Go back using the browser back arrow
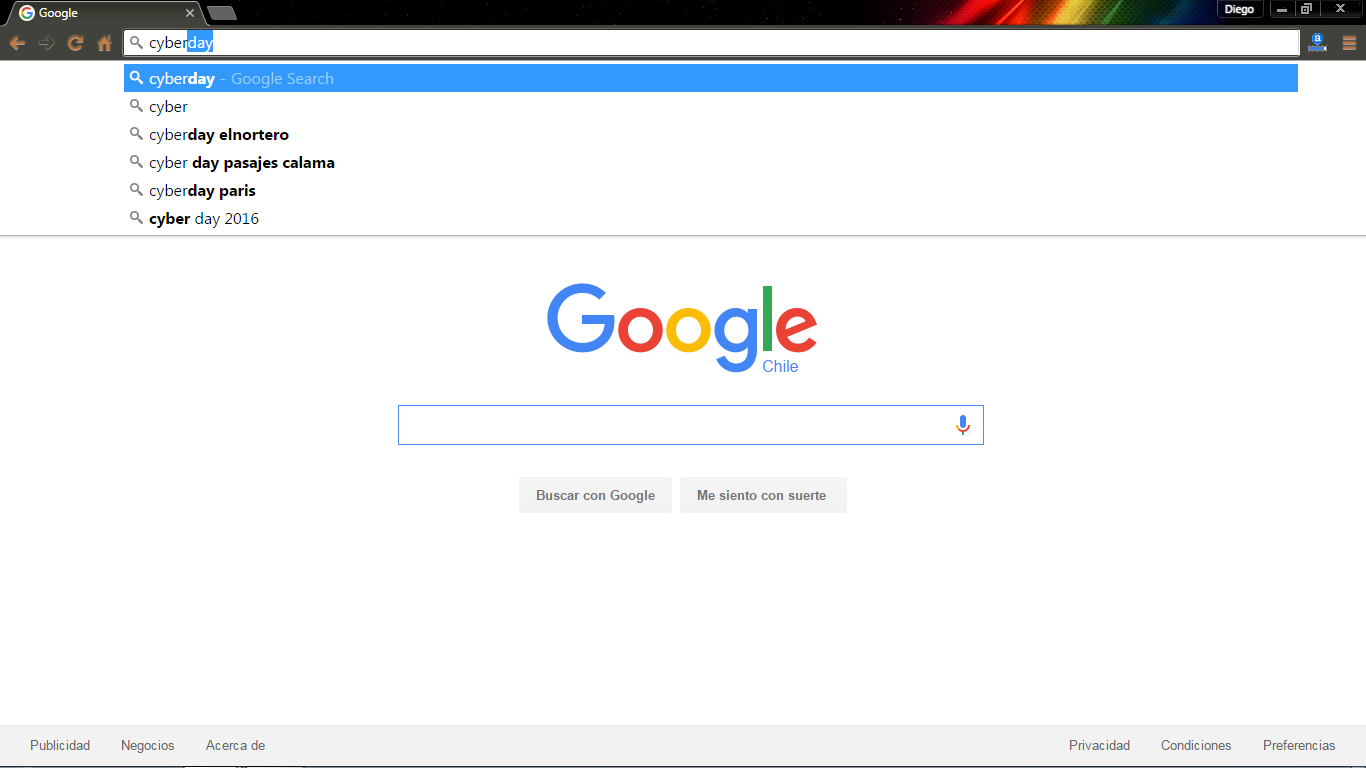 17,43
